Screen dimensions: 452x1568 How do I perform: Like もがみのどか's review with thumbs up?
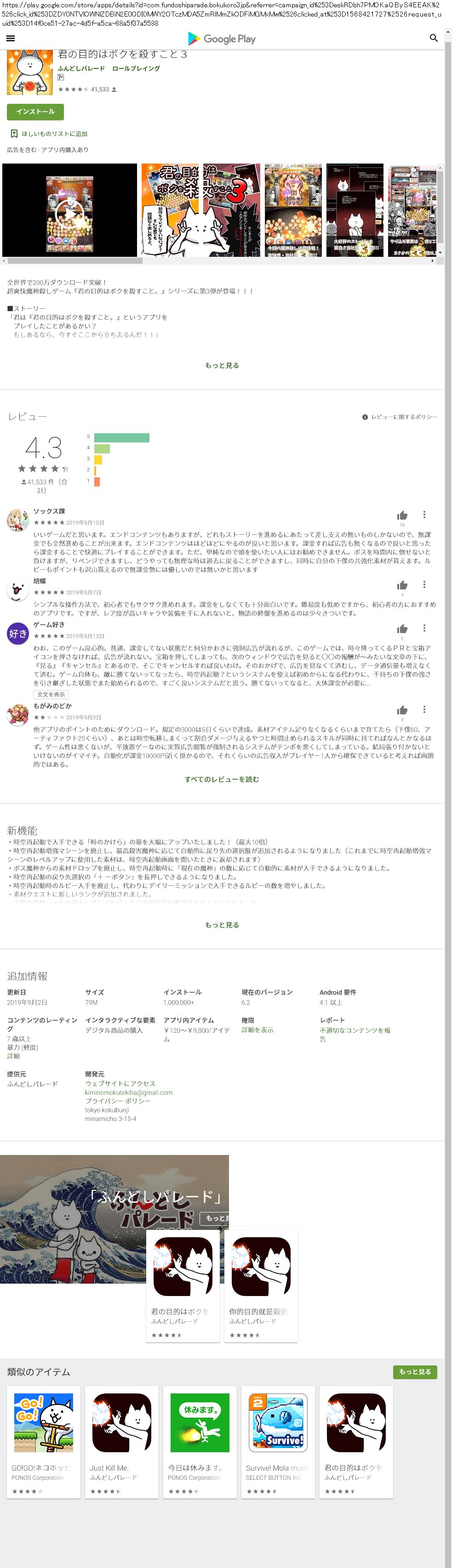402,710
